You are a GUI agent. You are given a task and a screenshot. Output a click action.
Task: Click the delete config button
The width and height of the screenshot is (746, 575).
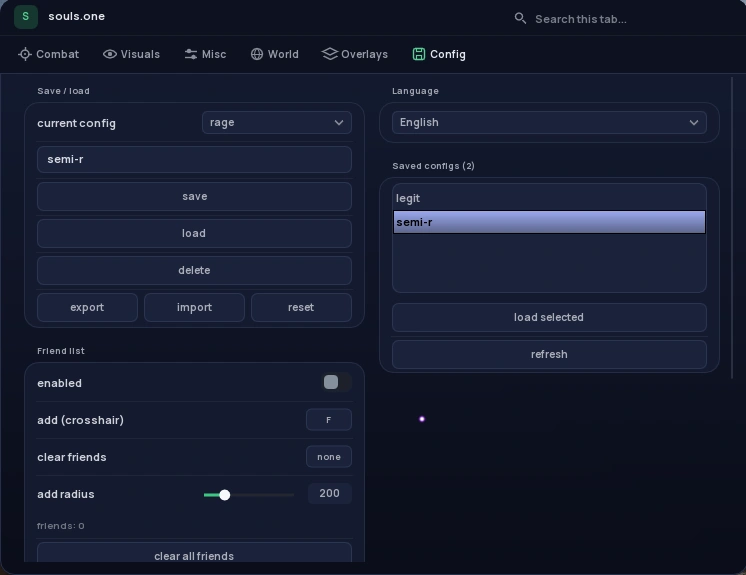pyautogui.click(x=195, y=271)
